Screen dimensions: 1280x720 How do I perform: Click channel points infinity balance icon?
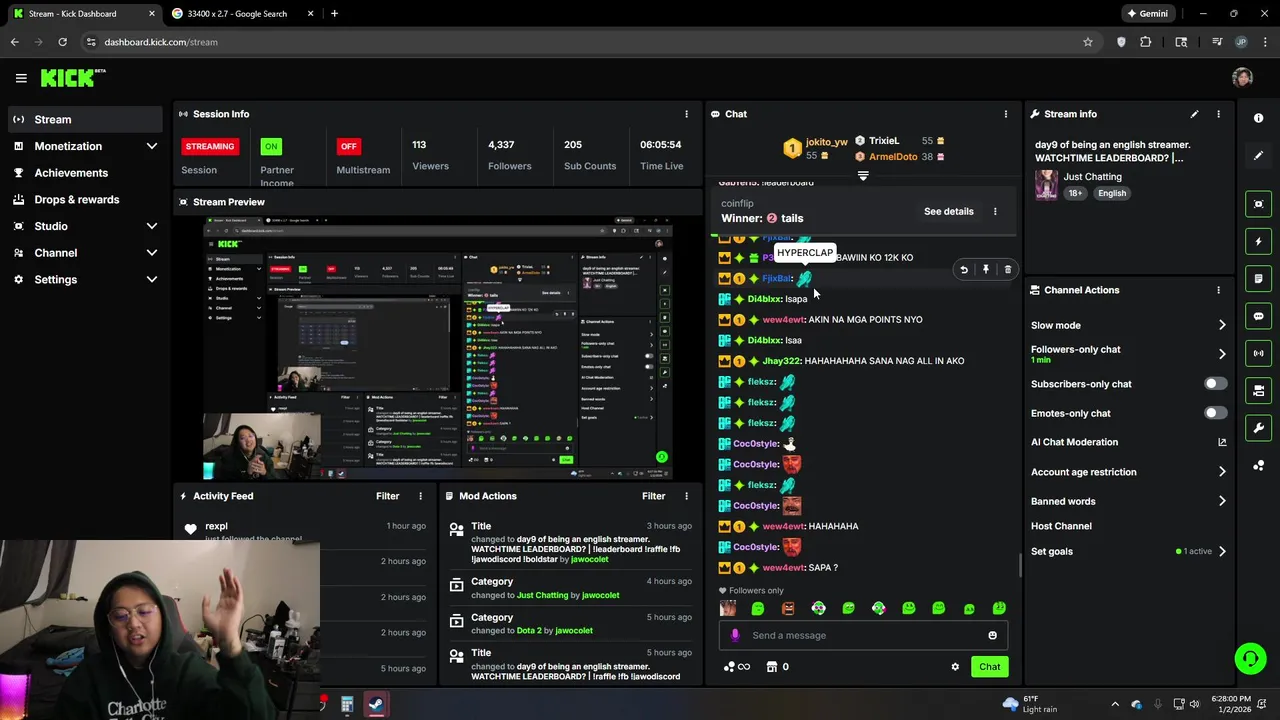click(x=736, y=667)
